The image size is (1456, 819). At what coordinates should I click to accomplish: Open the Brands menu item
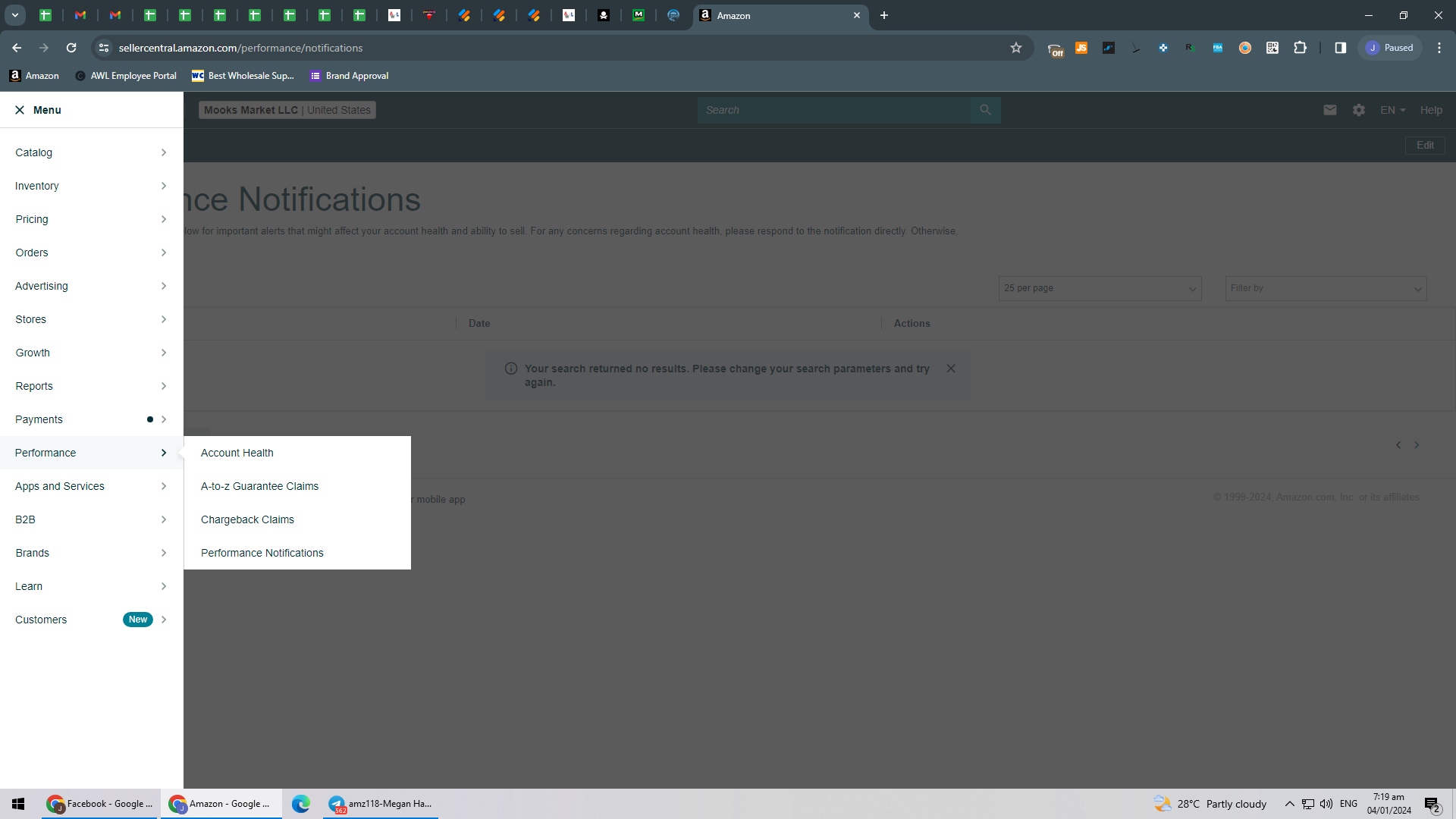click(x=92, y=553)
